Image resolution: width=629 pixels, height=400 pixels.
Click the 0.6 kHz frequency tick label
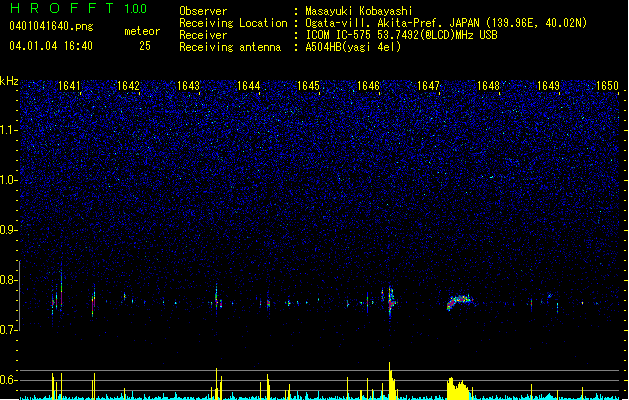8,380
